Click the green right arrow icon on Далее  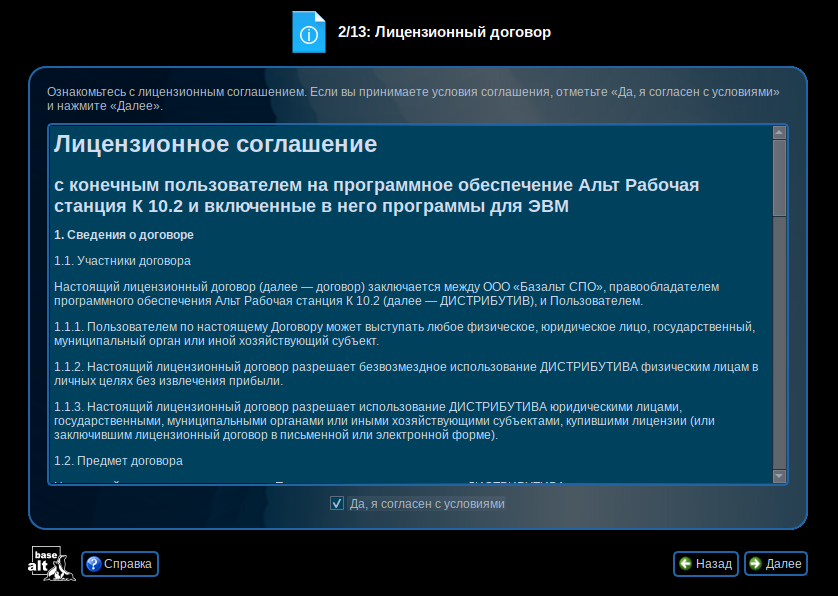point(755,564)
